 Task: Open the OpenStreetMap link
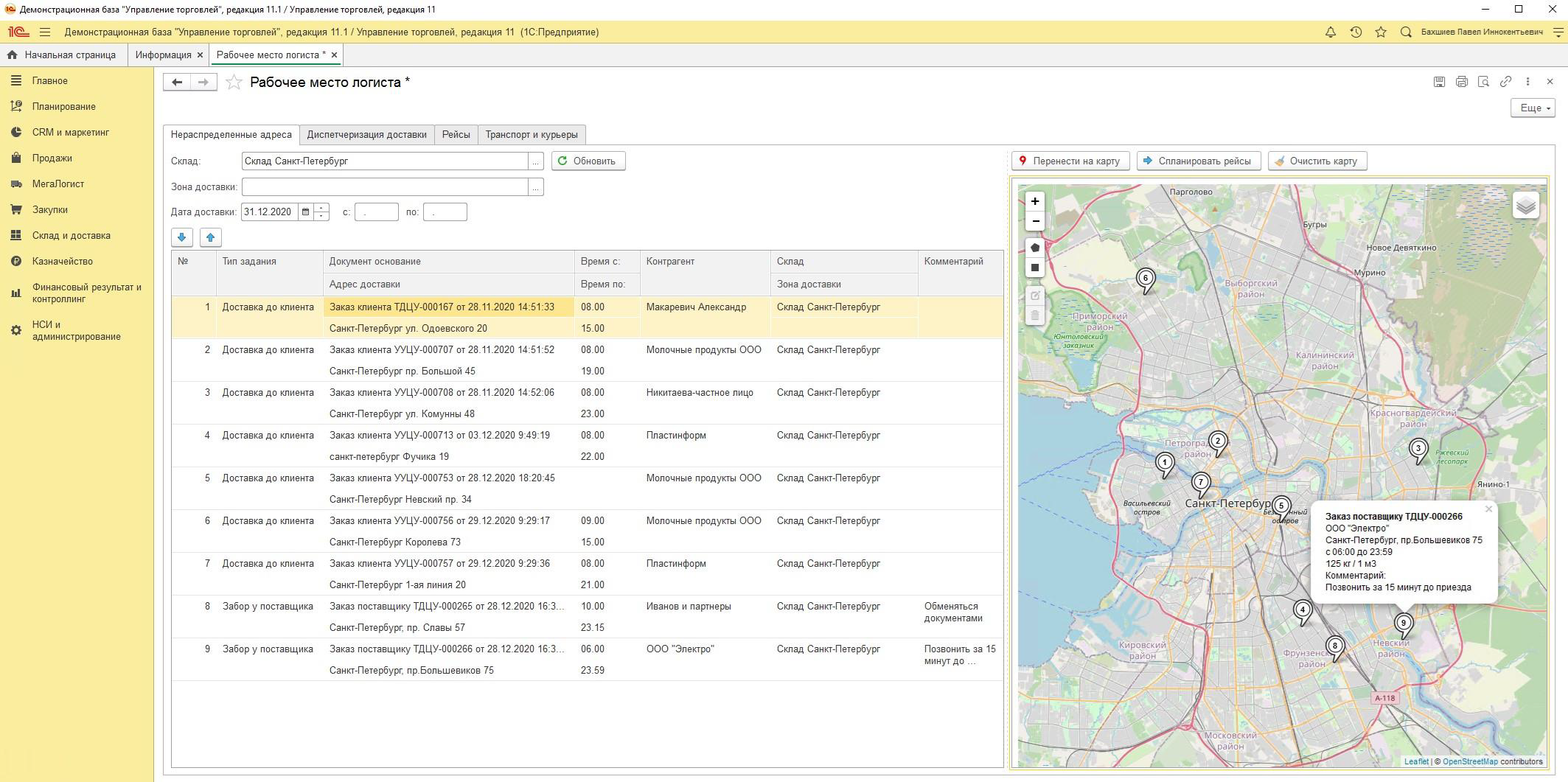[x=1470, y=762]
